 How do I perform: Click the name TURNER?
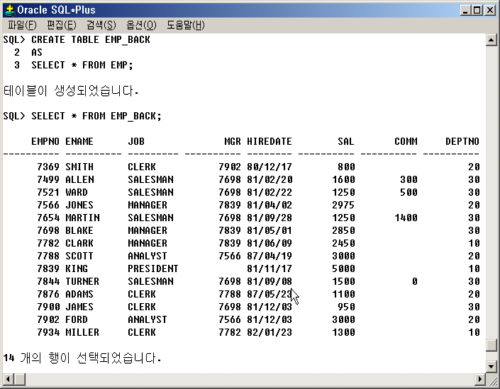82,281
